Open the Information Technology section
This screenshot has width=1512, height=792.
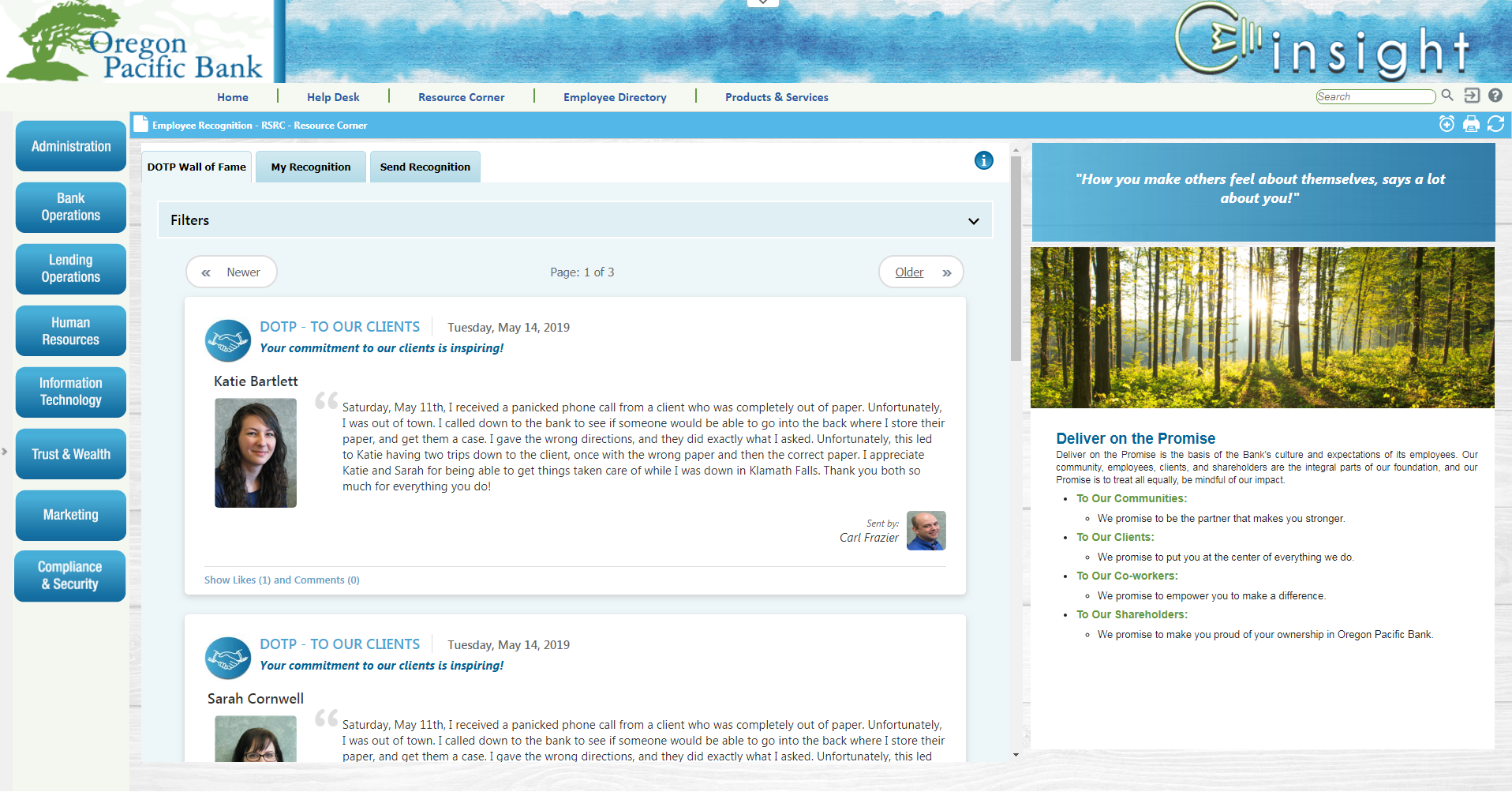click(x=71, y=392)
